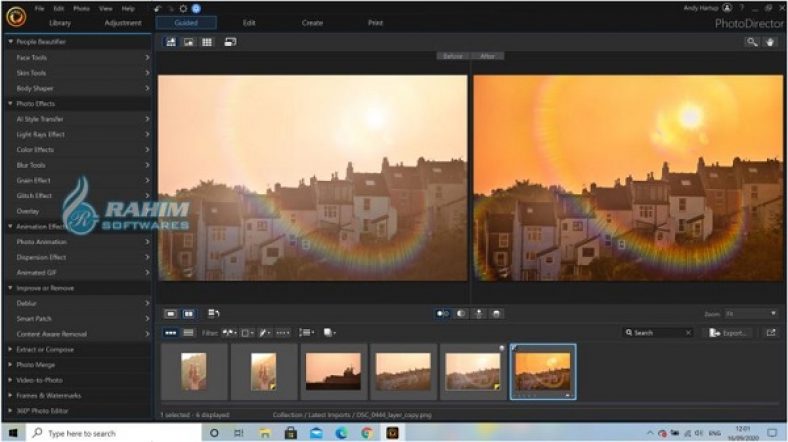Toggle the filmstrip thumbnail view
This screenshot has height=442, width=788.
click(x=171, y=332)
